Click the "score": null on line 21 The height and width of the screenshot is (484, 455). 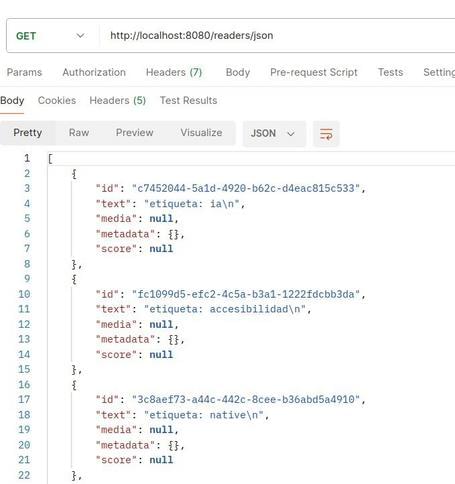pos(135,460)
